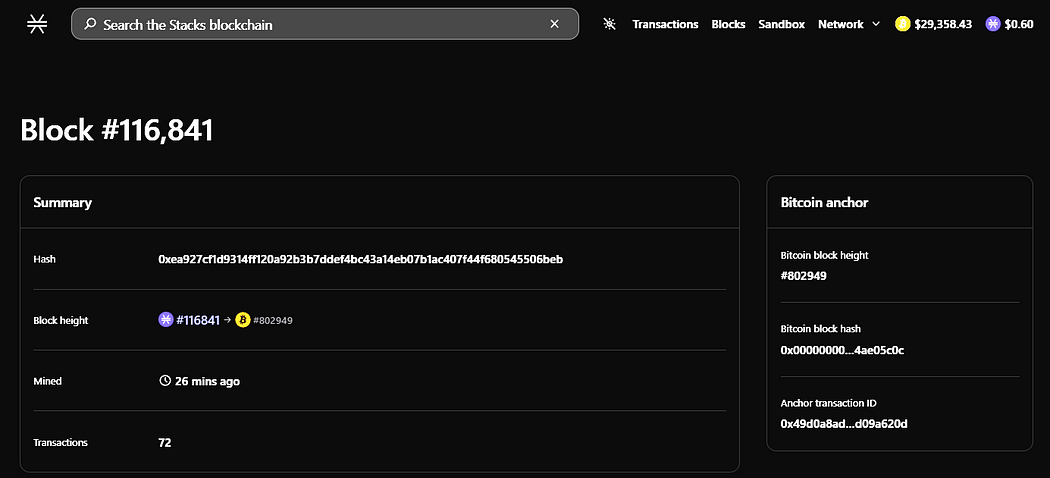Viewport: 1050px width, 478px height.
Task: Click the purple Stacks icon in Block height
Action: 165,320
